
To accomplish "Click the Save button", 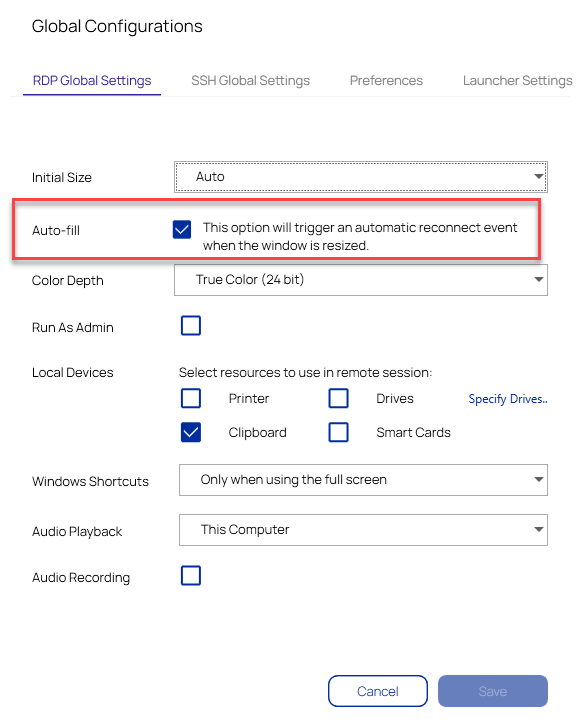I will (x=493, y=691).
